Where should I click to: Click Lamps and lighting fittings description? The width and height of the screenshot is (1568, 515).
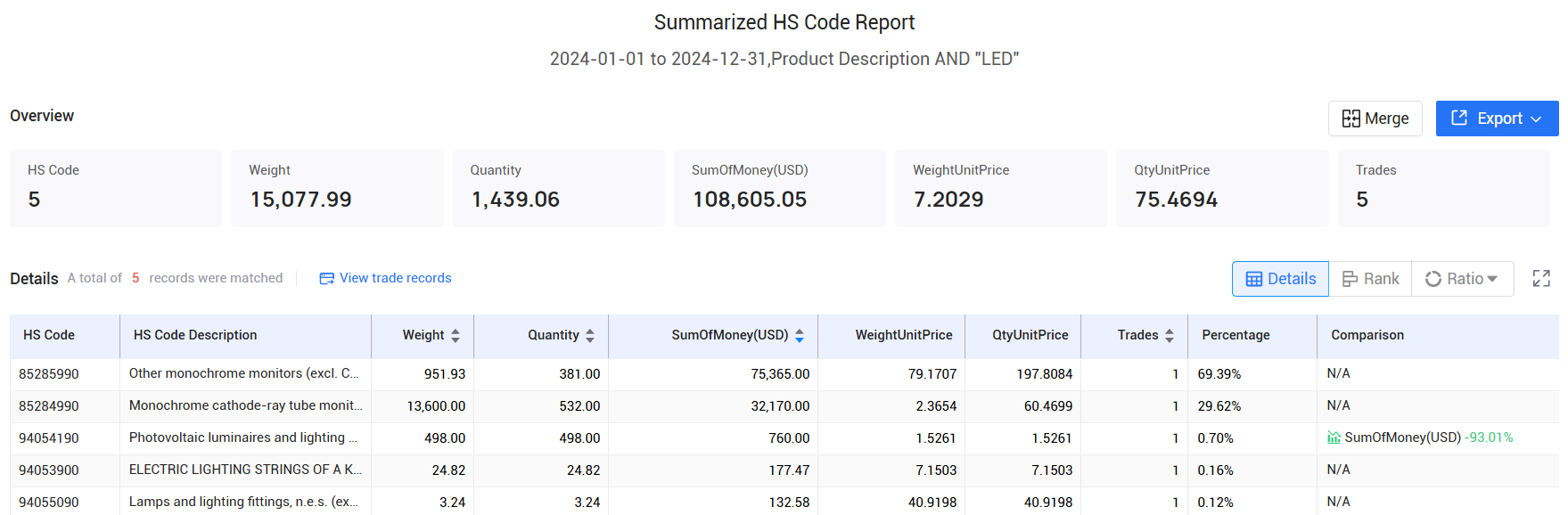pyautogui.click(x=244, y=502)
